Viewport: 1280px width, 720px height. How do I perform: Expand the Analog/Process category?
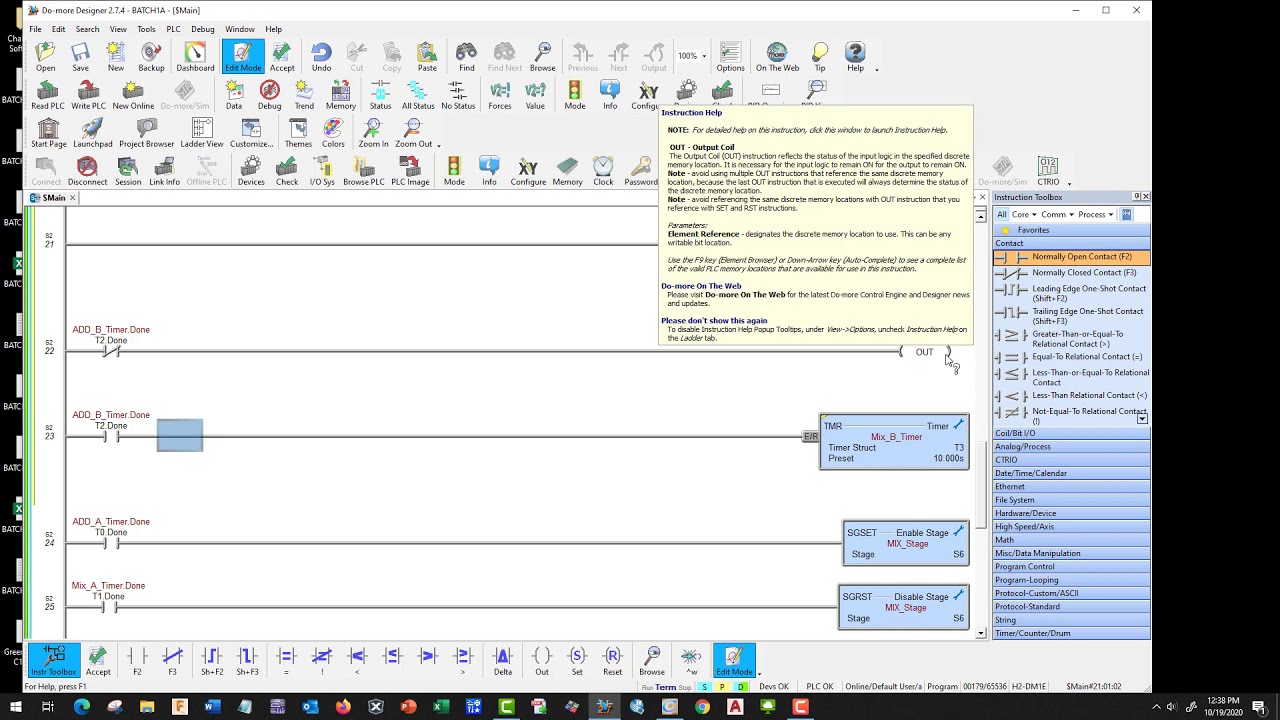coord(1071,447)
